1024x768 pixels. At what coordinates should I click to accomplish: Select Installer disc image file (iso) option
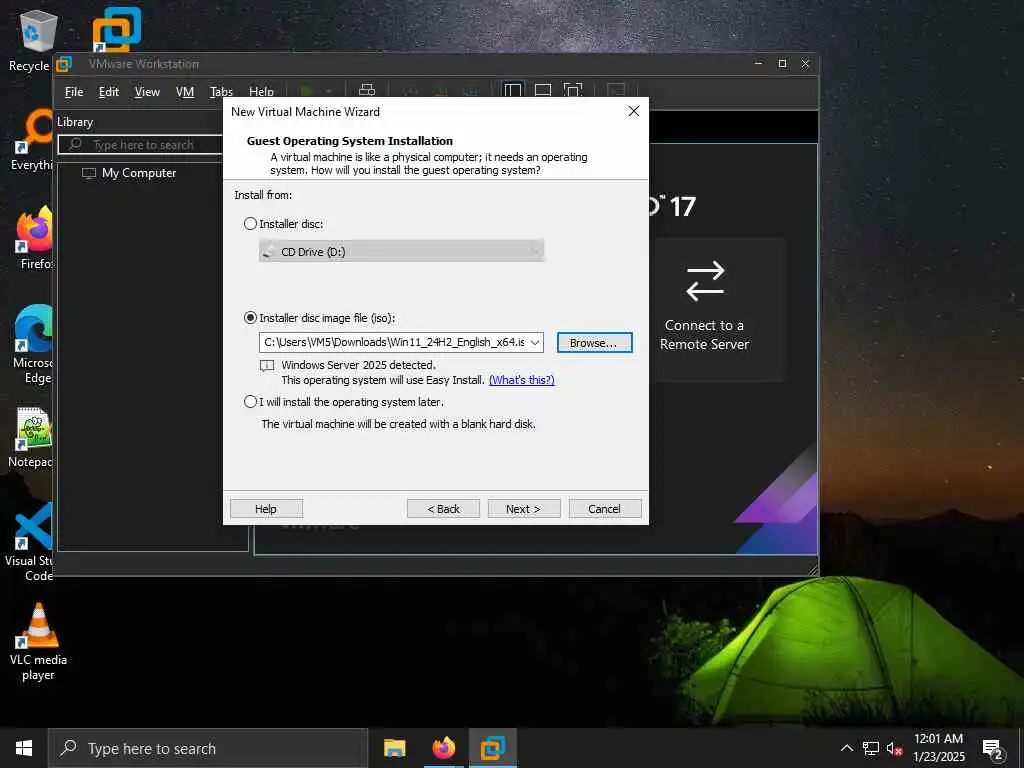250,318
